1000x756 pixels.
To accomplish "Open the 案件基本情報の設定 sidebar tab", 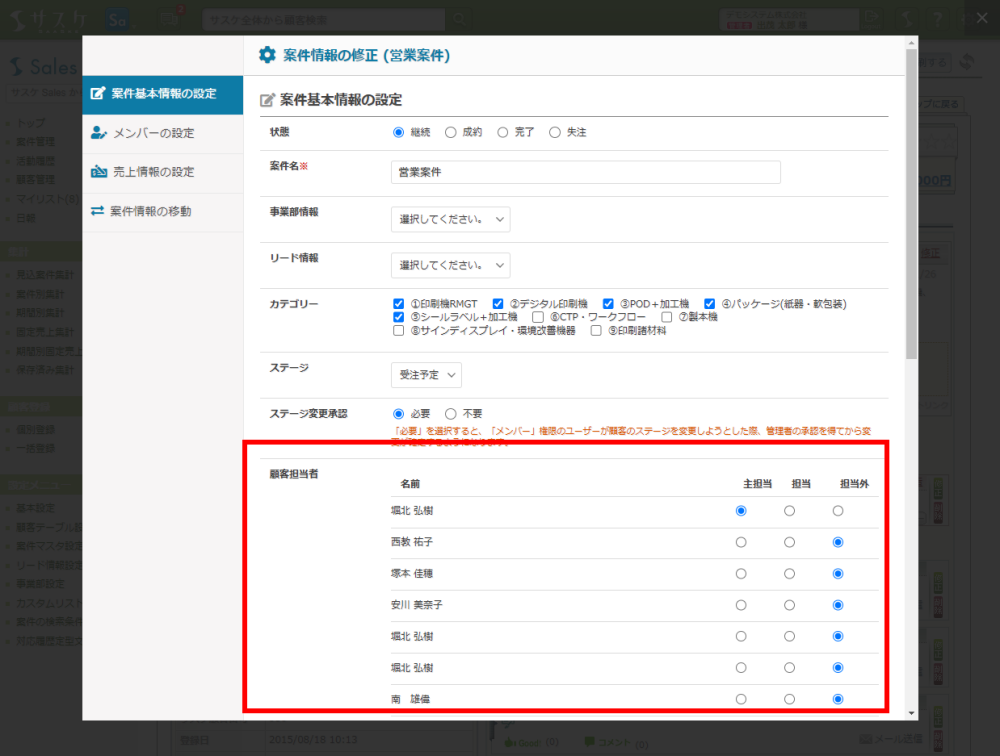I will point(163,95).
